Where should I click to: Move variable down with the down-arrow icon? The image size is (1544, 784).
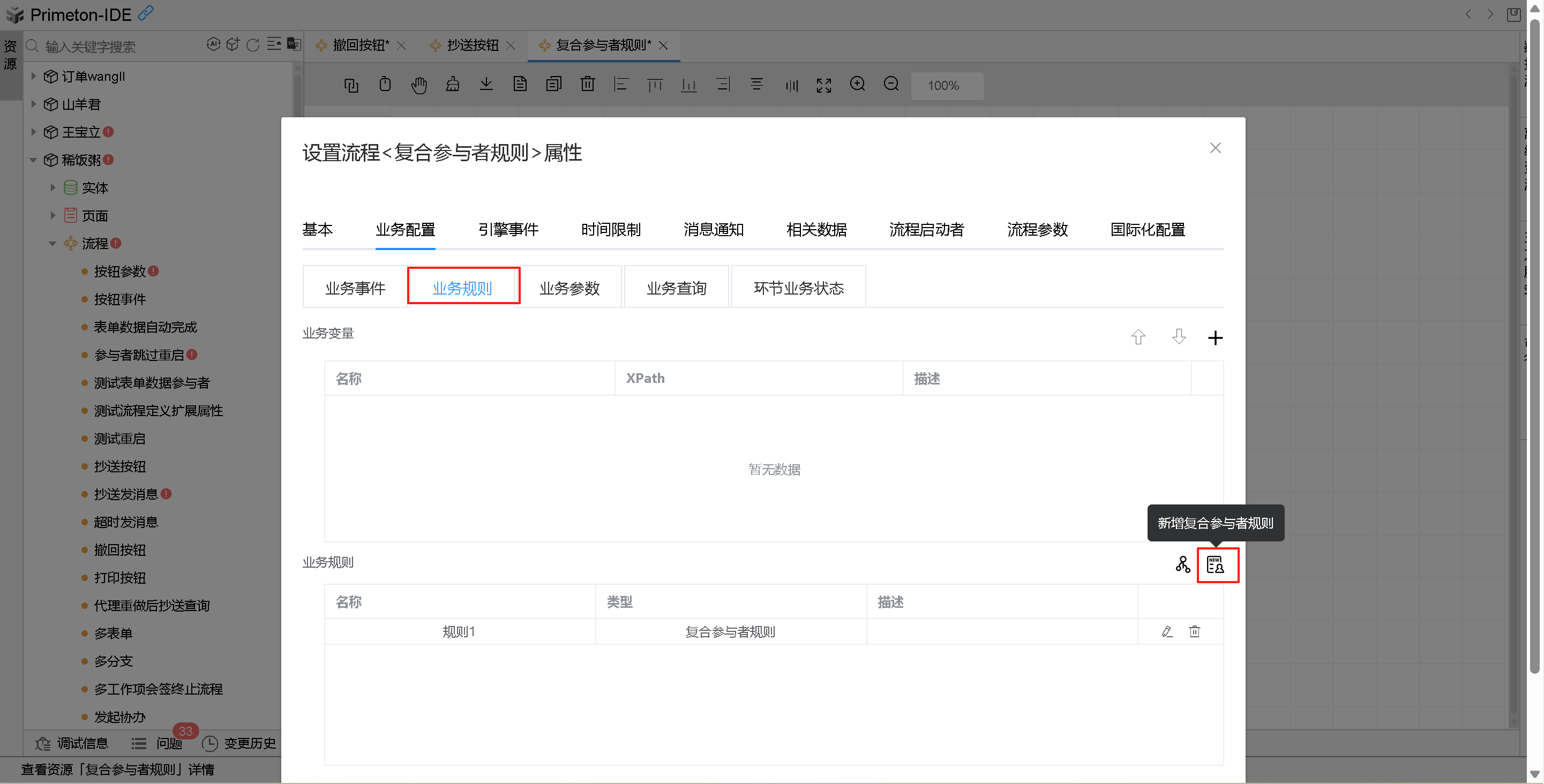[x=1179, y=337]
